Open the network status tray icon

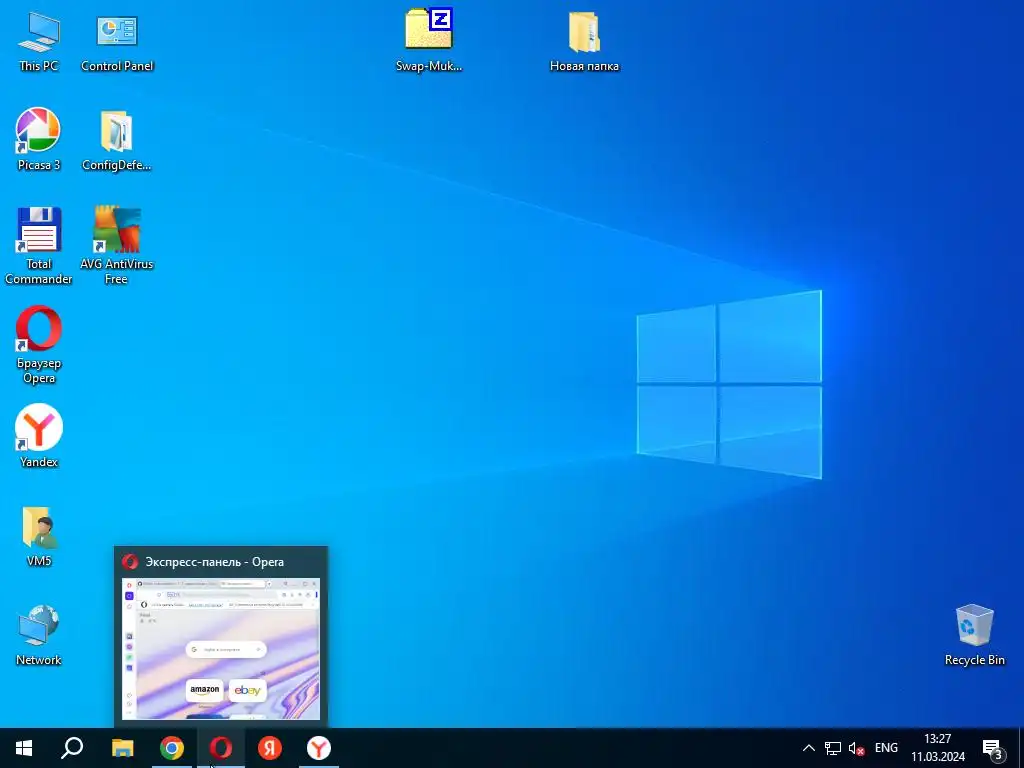833,748
